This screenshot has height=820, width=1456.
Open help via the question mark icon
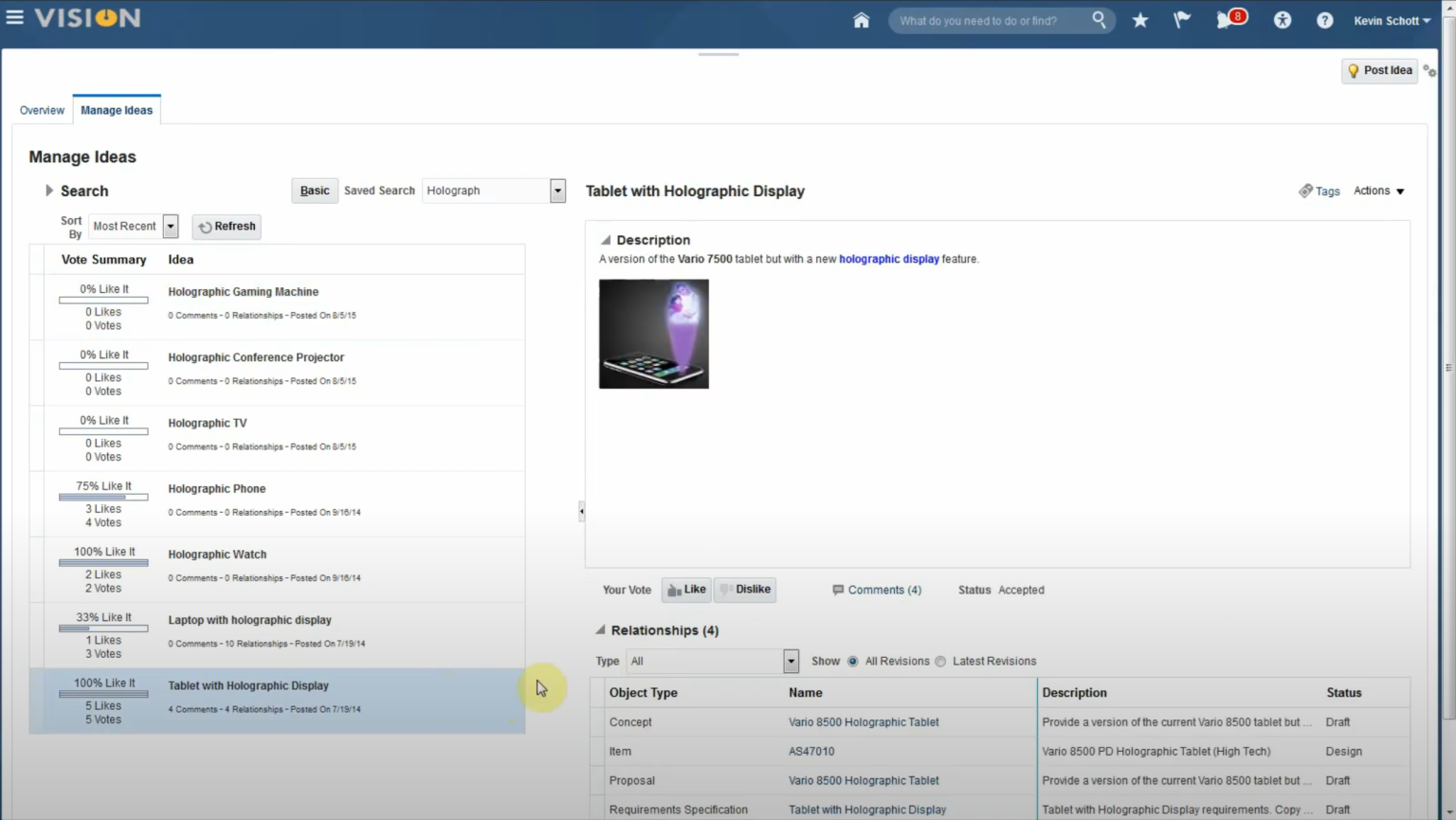click(1324, 20)
